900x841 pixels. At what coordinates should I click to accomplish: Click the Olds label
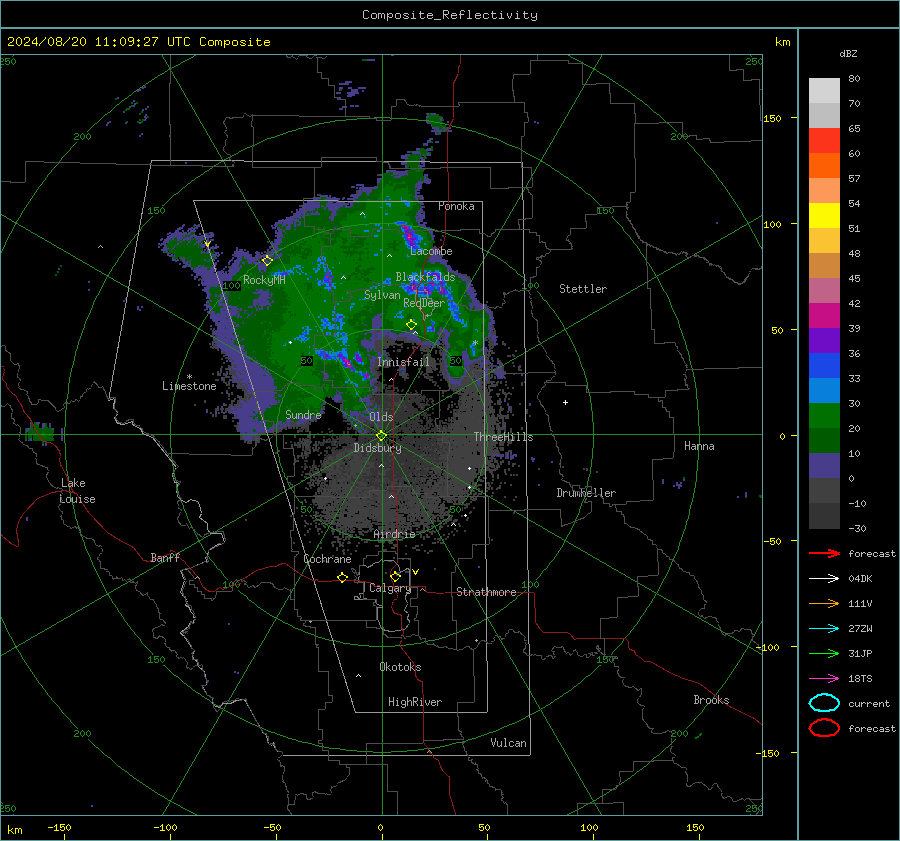(x=381, y=417)
